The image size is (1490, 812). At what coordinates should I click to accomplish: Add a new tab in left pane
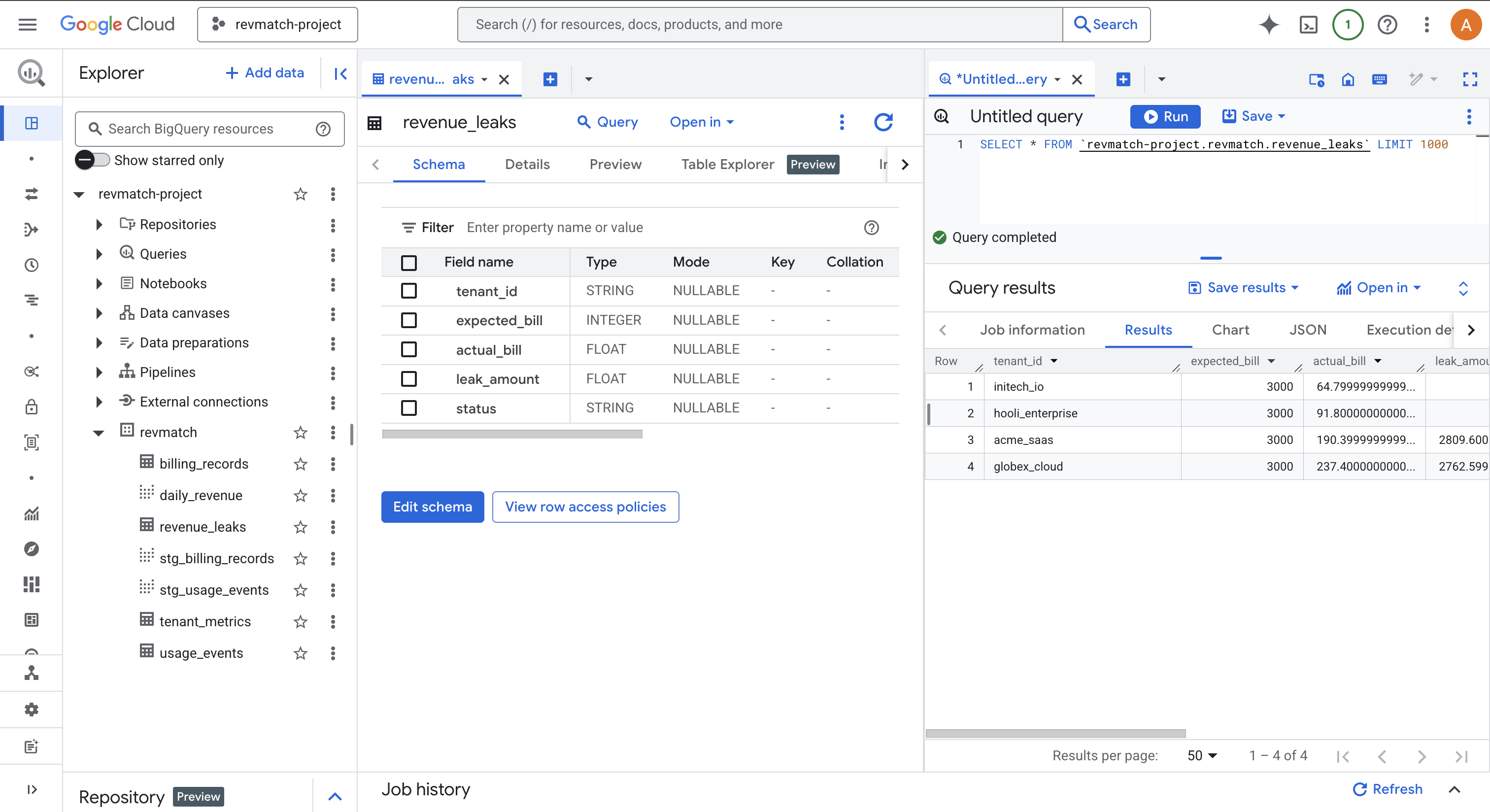point(550,79)
